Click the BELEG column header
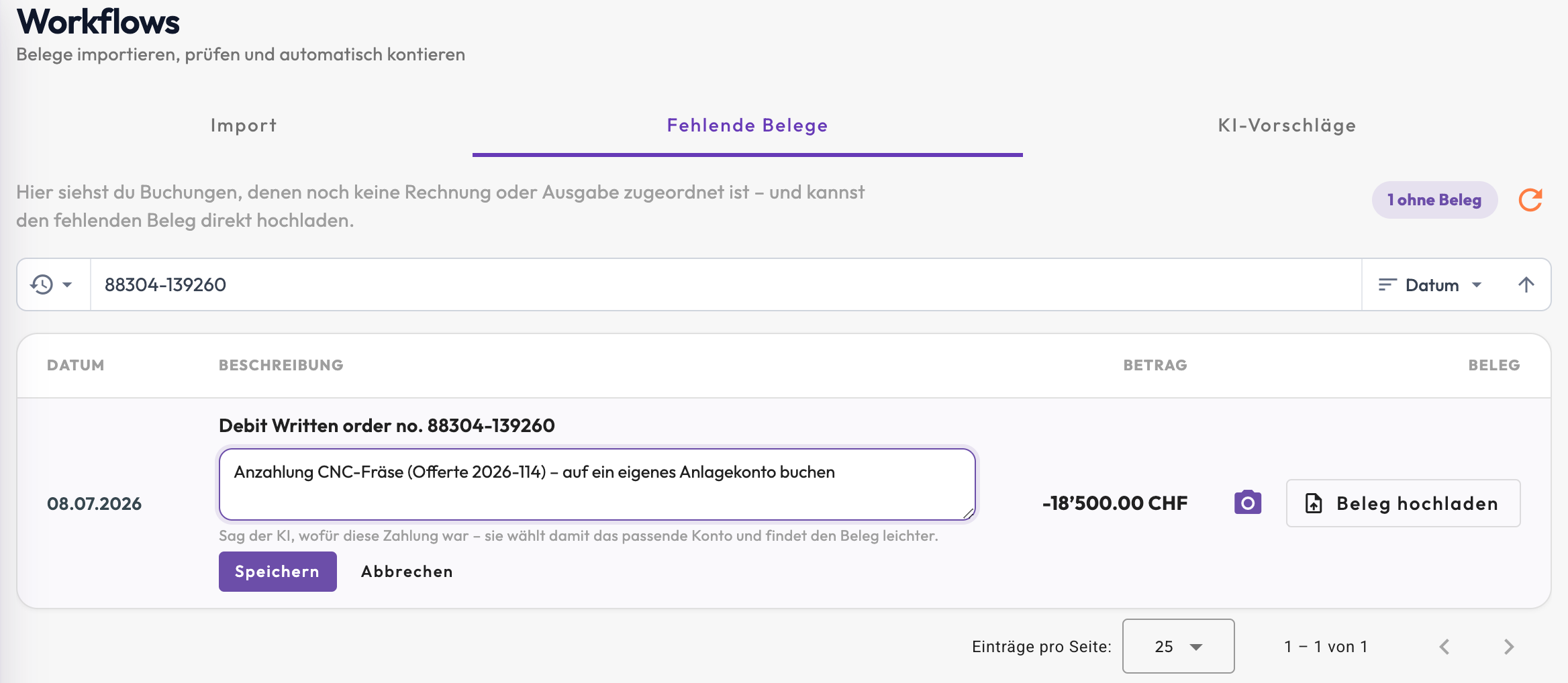This screenshot has width=1568, height=683. [x=1494, y=366]
